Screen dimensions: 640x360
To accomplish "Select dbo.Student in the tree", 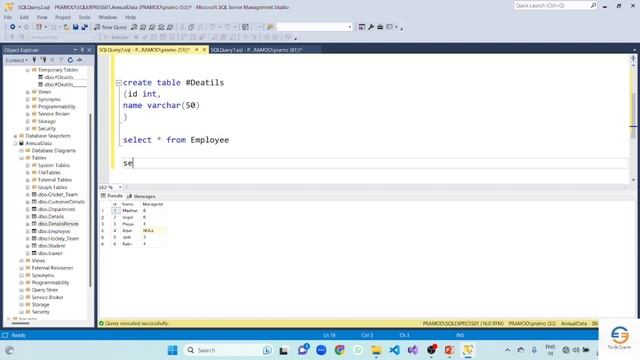I will pyautogui.click(x=51, y=246).
